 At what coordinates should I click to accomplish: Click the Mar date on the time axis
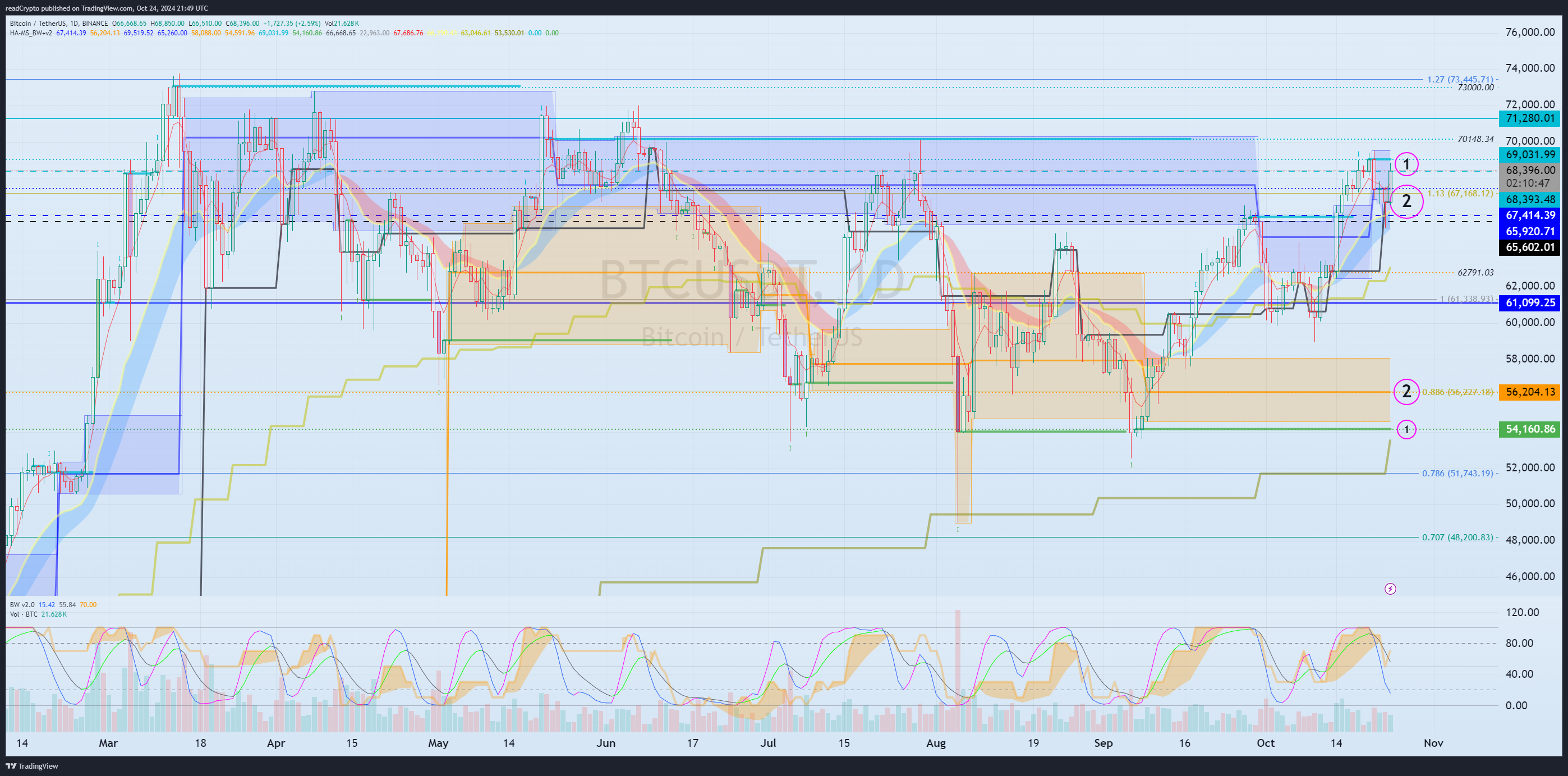108,743
